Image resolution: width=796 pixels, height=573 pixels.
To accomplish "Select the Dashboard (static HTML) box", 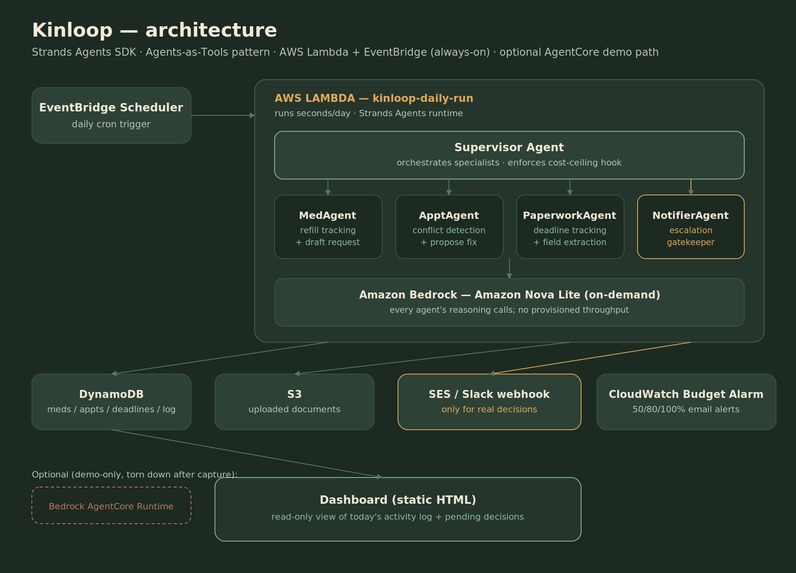I will click(x=398, y=509).
